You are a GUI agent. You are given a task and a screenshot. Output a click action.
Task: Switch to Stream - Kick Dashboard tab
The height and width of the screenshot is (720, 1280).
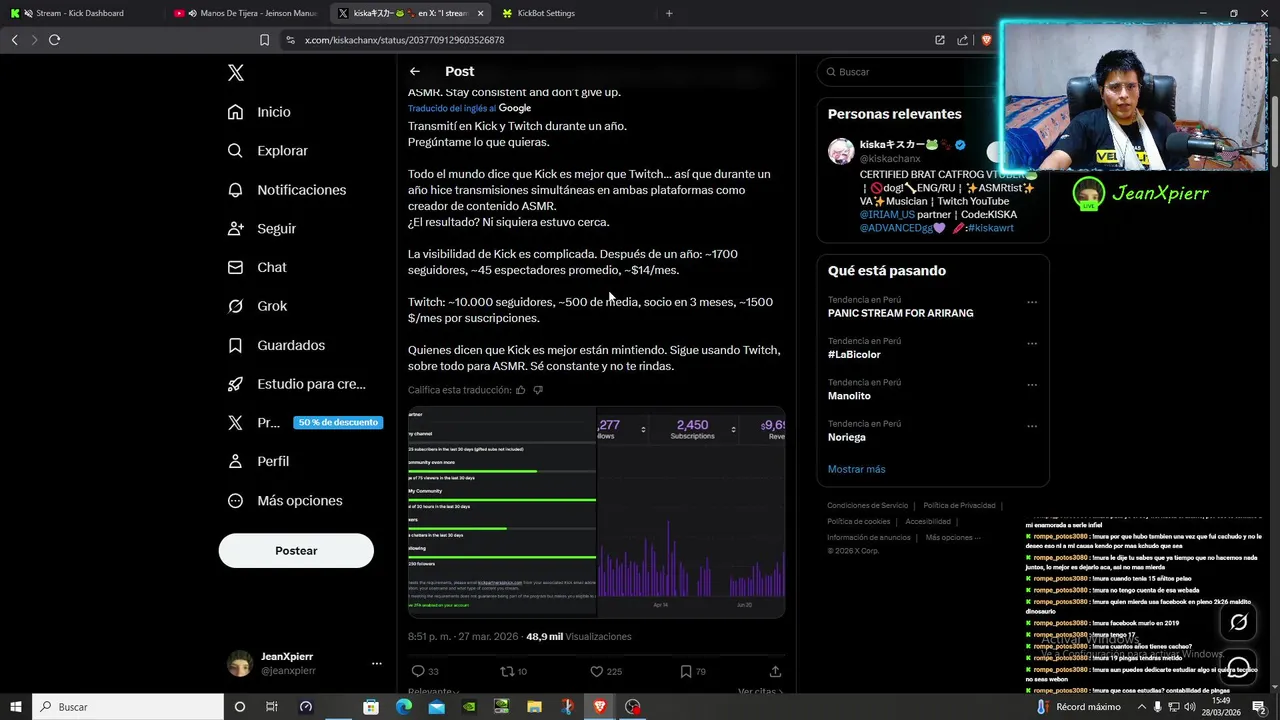[83, 13]
